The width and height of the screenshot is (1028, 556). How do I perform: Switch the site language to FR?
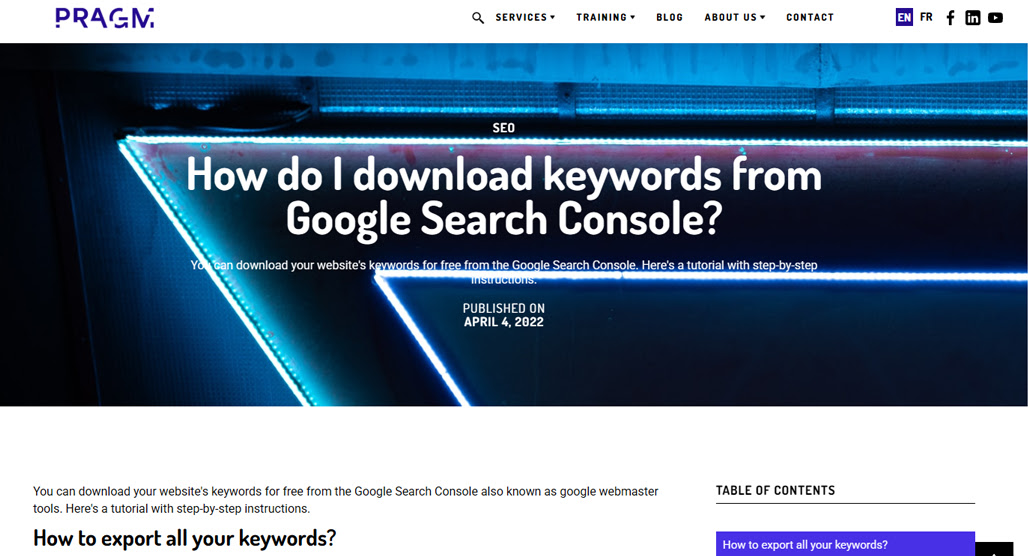[926, 17]
